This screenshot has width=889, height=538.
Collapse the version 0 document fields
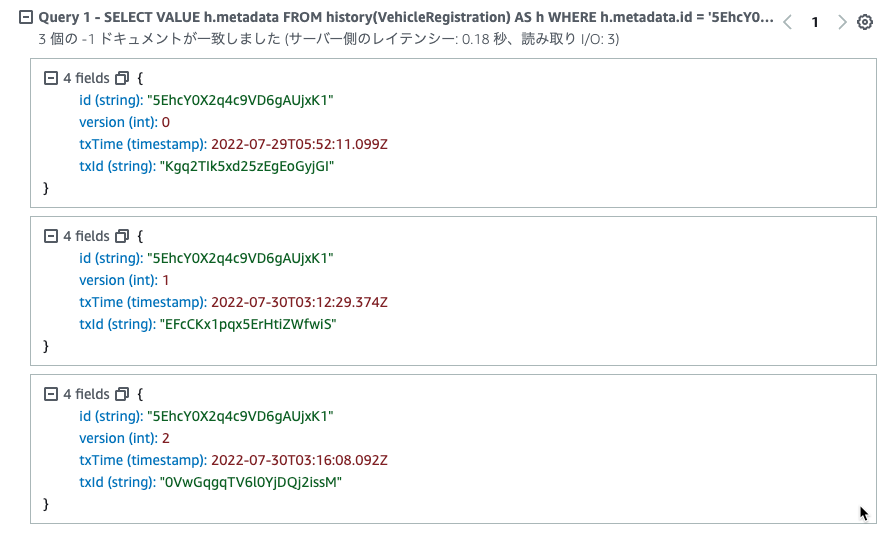tap(51, 78)
